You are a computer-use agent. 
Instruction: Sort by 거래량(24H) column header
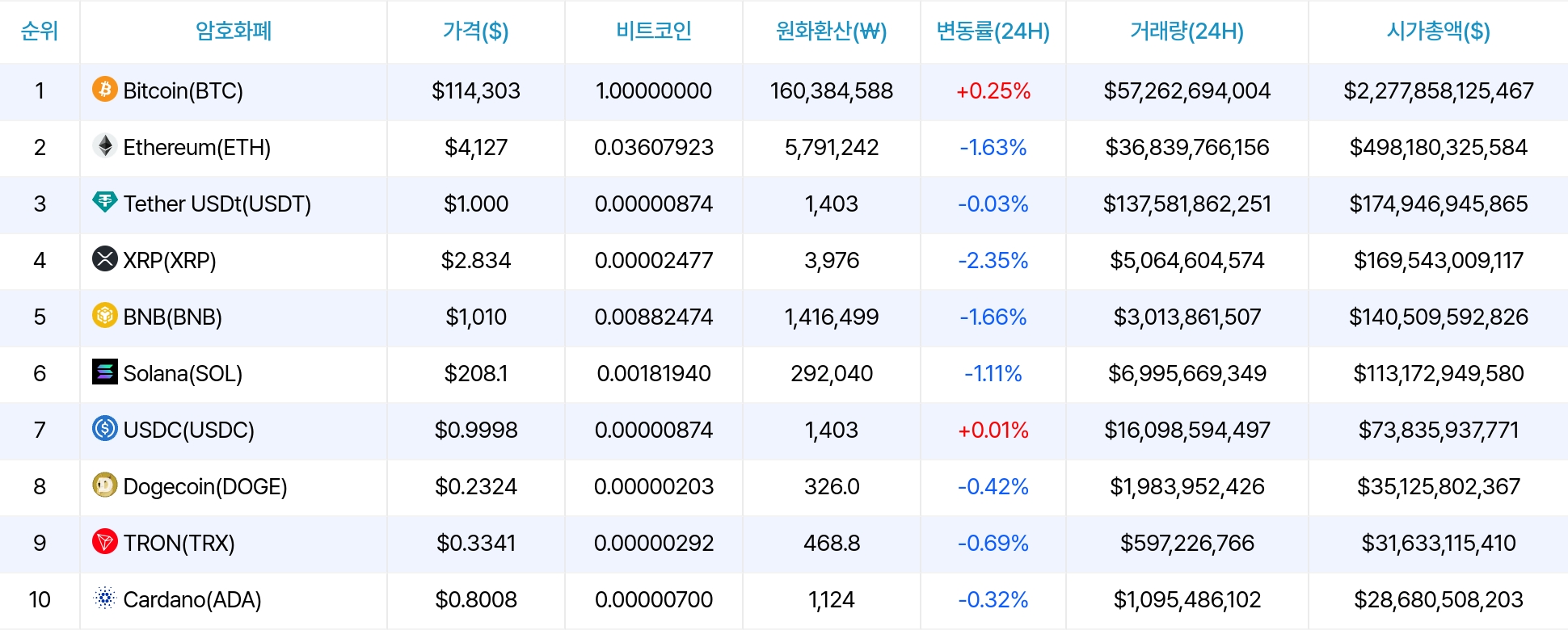[x=1187, y=31]
